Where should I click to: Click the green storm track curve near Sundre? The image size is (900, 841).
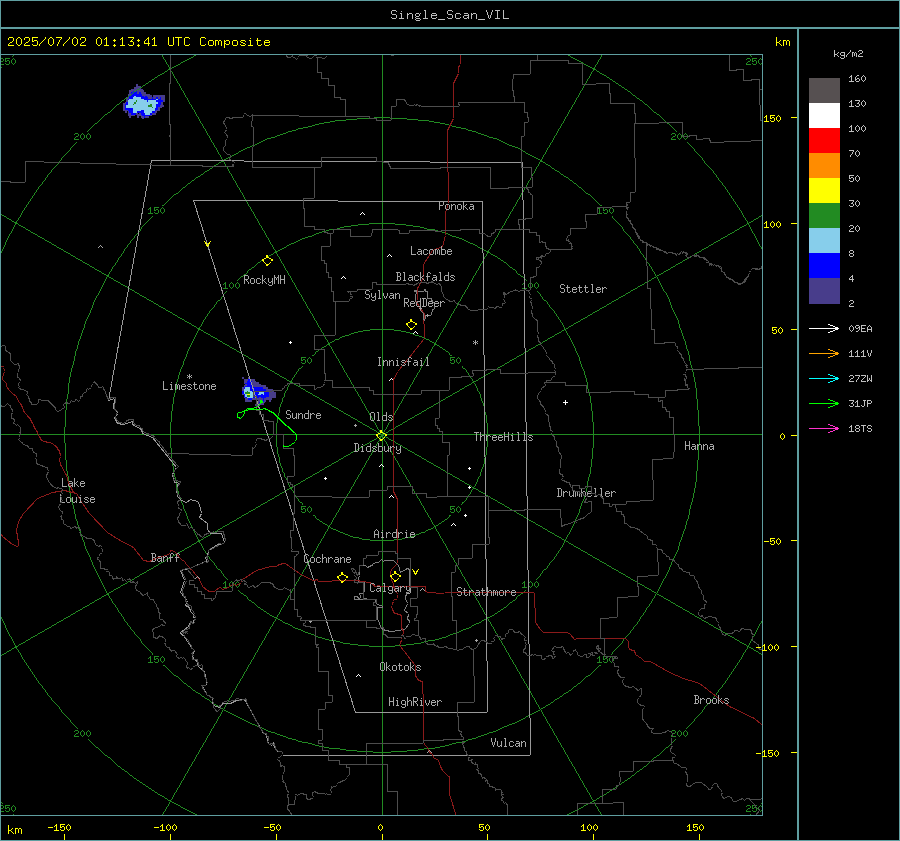pos(267,426)
